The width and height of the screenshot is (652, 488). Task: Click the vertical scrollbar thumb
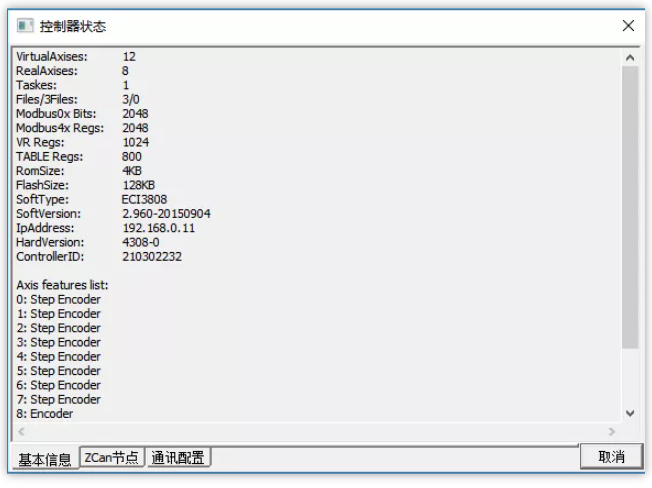pyautogui.click(x=630, y=207)
